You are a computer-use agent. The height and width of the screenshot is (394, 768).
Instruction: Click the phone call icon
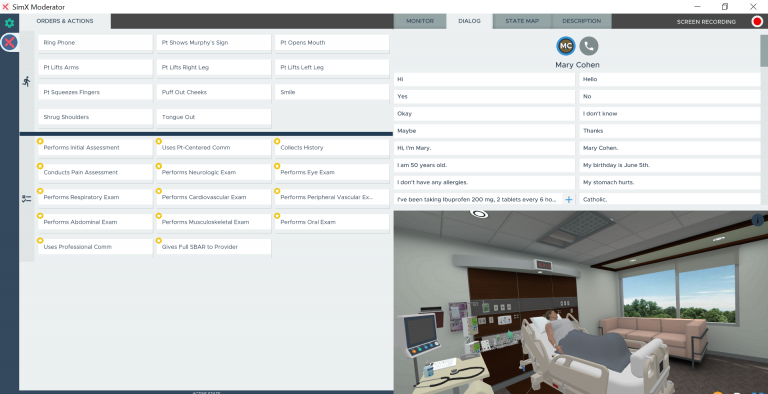coord(589,46)
